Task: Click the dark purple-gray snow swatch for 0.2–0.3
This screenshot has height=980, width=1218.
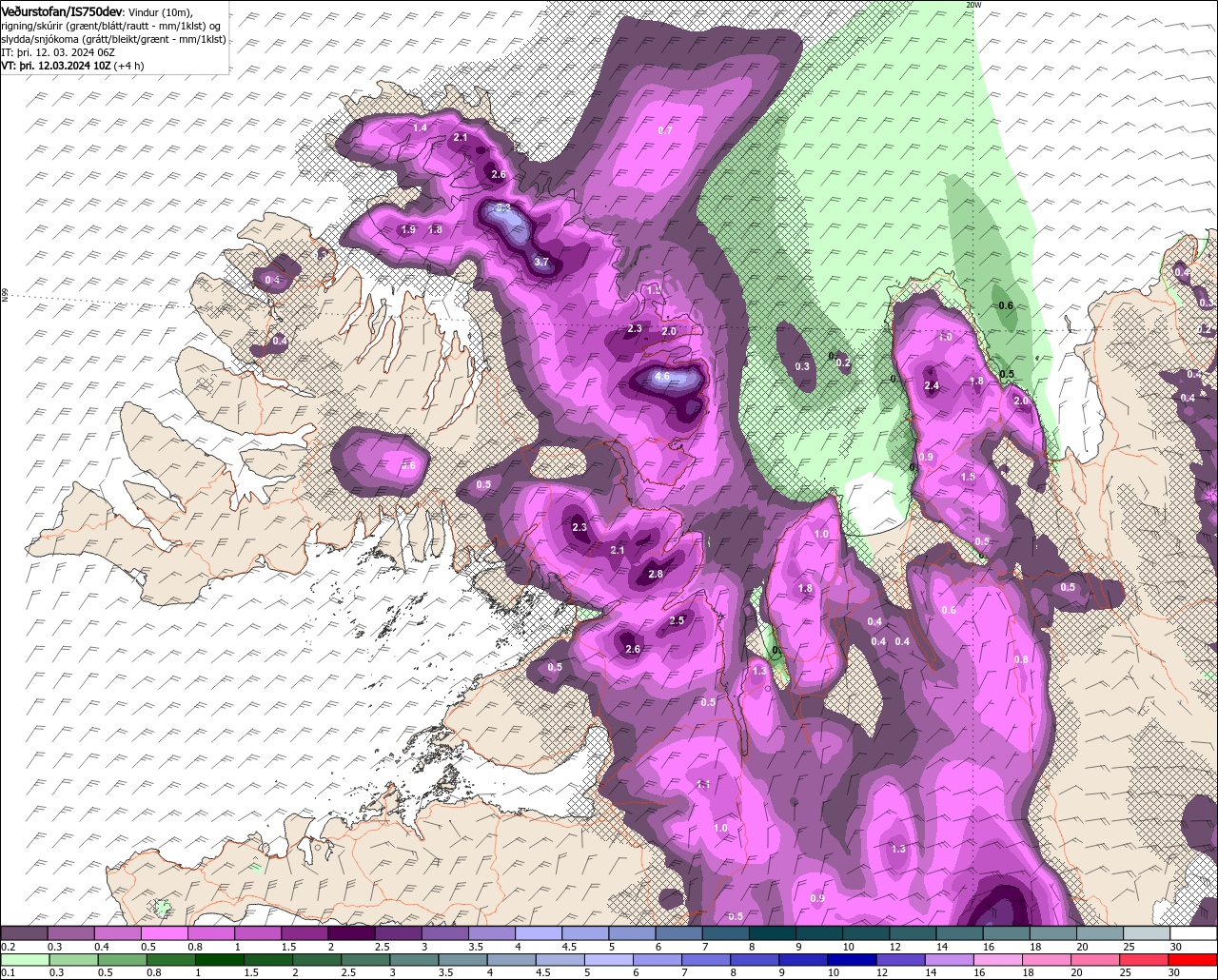Action: coord(25,933)
